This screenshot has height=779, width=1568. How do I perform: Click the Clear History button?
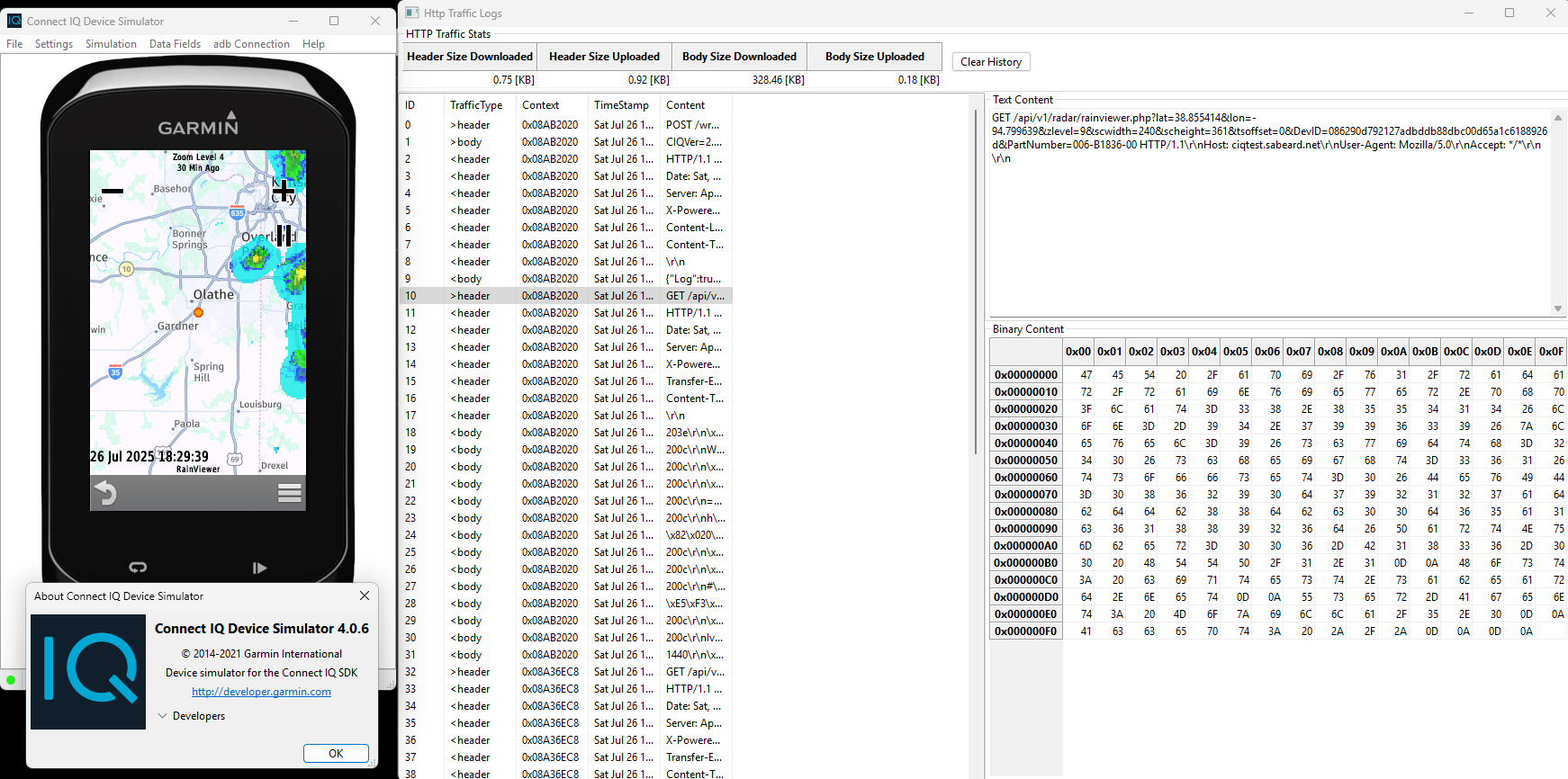coord(991,62)
